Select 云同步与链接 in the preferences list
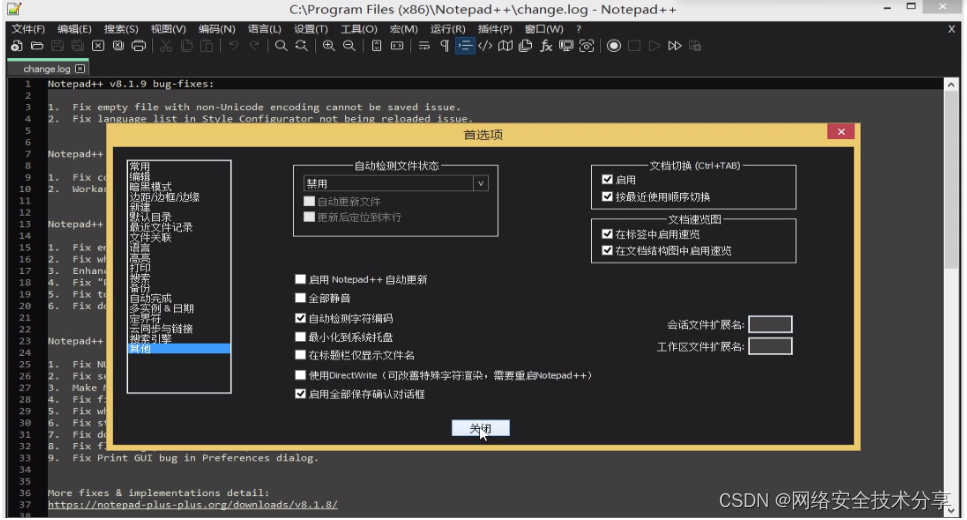The image size is (967, 520). coord(179,328)
